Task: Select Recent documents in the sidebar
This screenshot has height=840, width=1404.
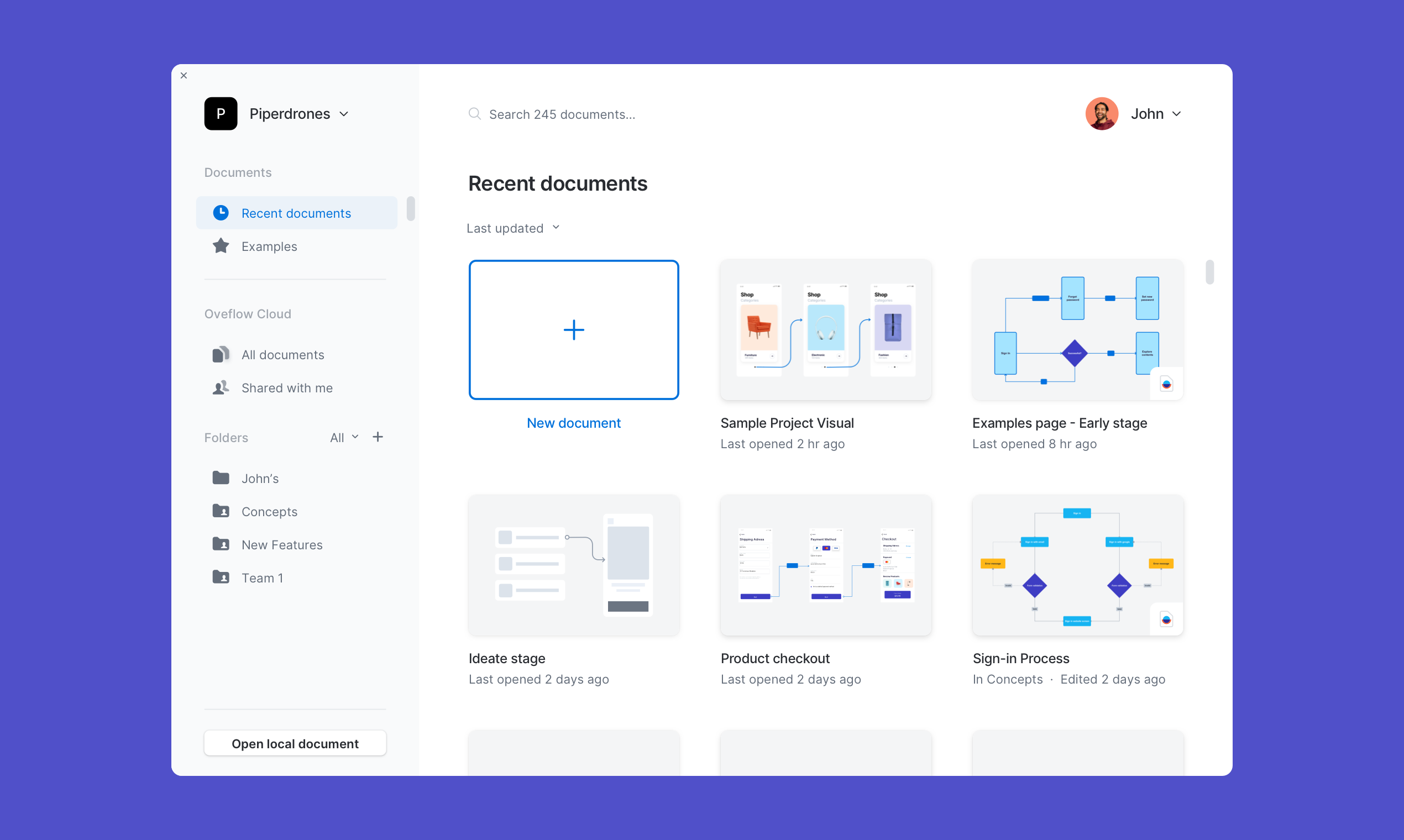Action: coord(296,213)
